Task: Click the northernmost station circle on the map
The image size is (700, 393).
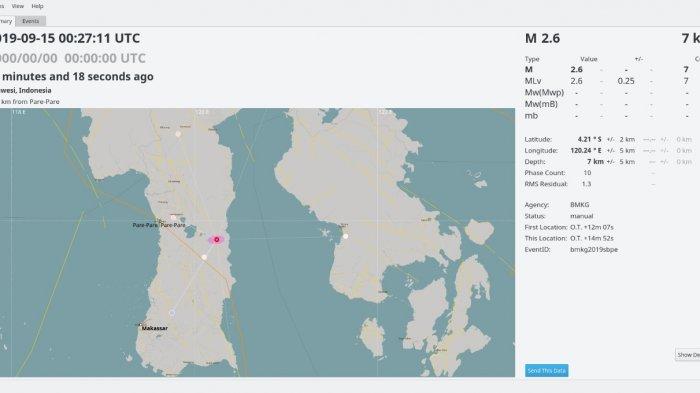Action: [178, 134]
